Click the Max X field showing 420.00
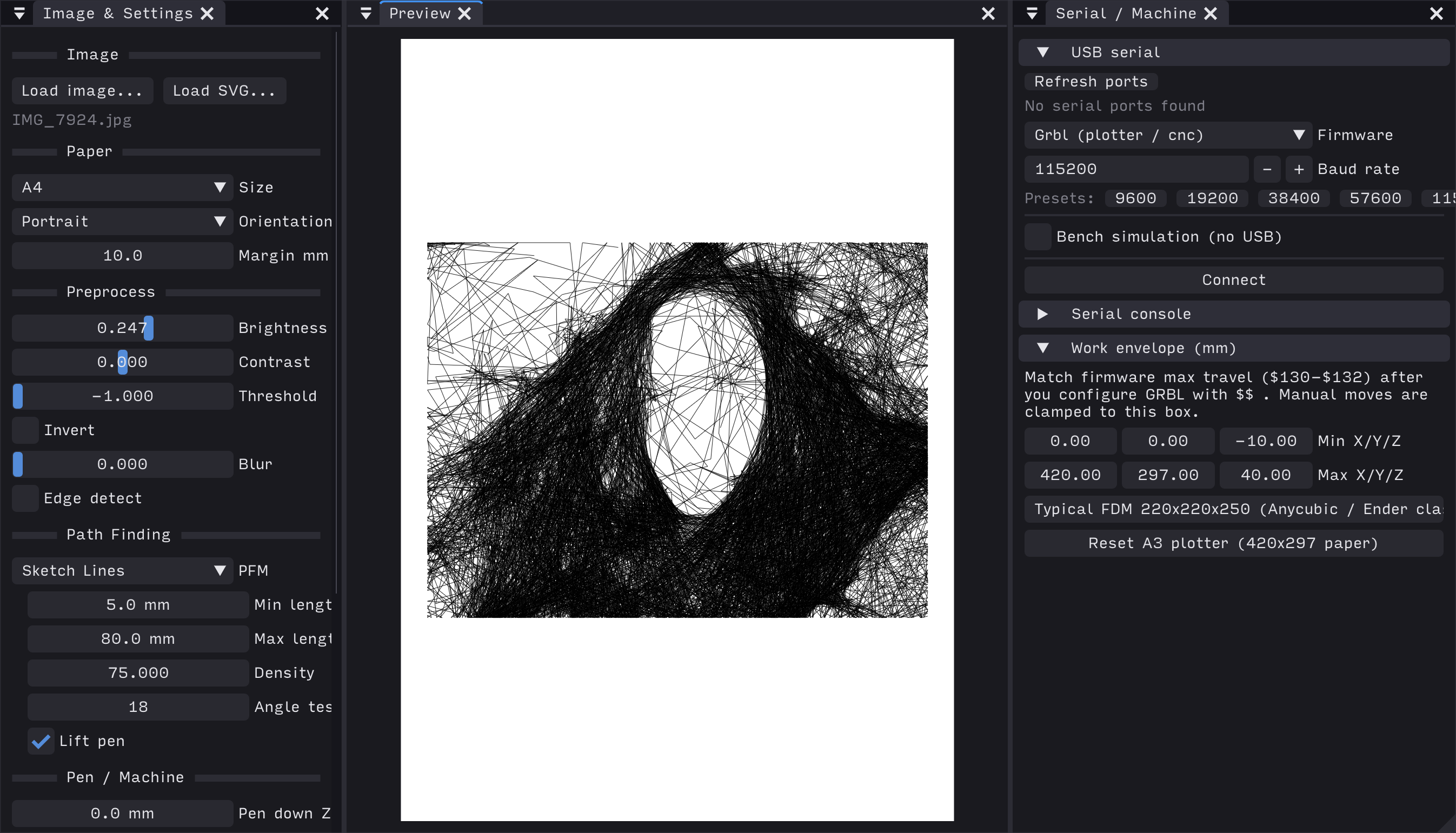The width and height of the screenshot is (1456, 833). click(1071, 475)
